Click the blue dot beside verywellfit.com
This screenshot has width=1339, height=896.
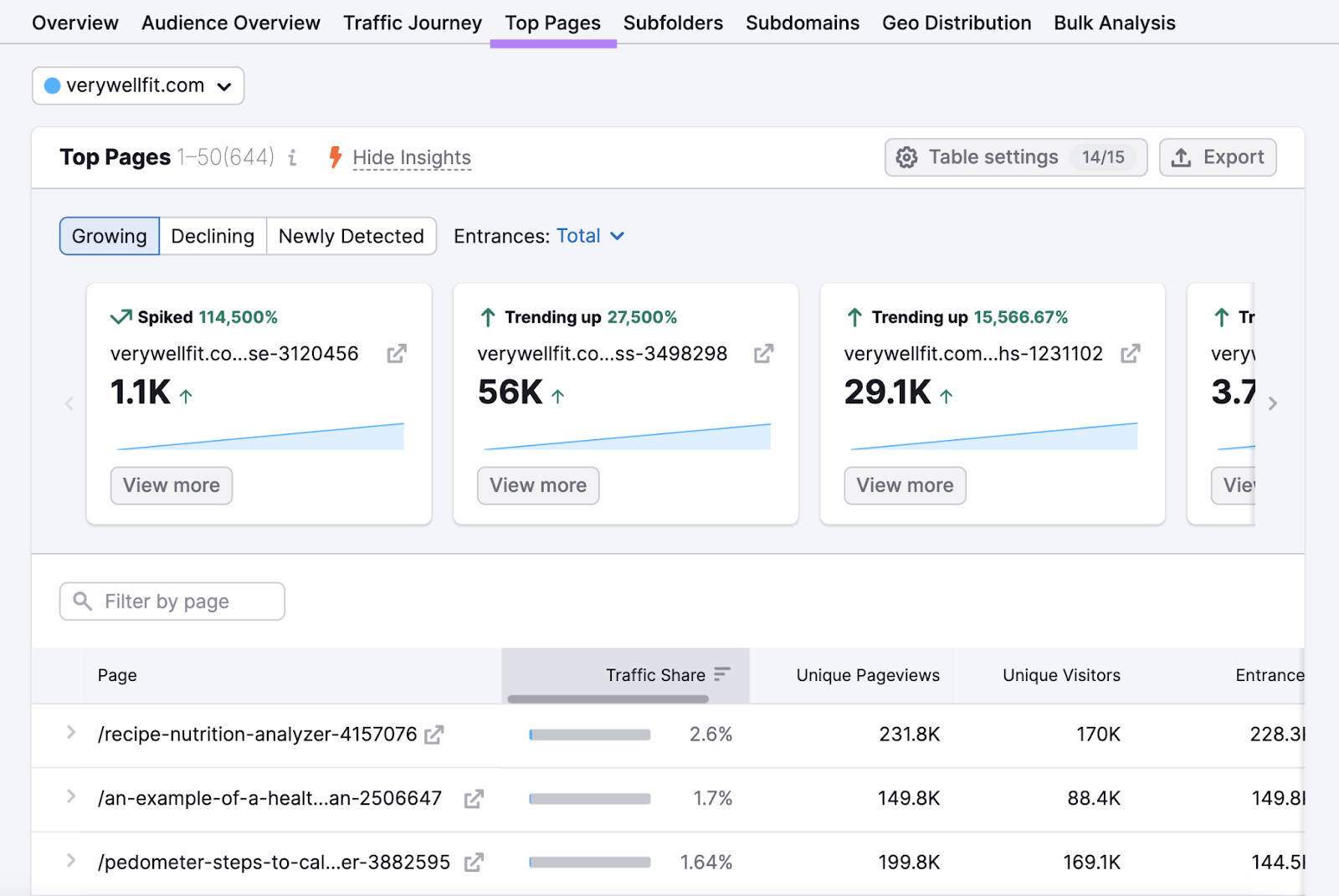pos(52,84)
